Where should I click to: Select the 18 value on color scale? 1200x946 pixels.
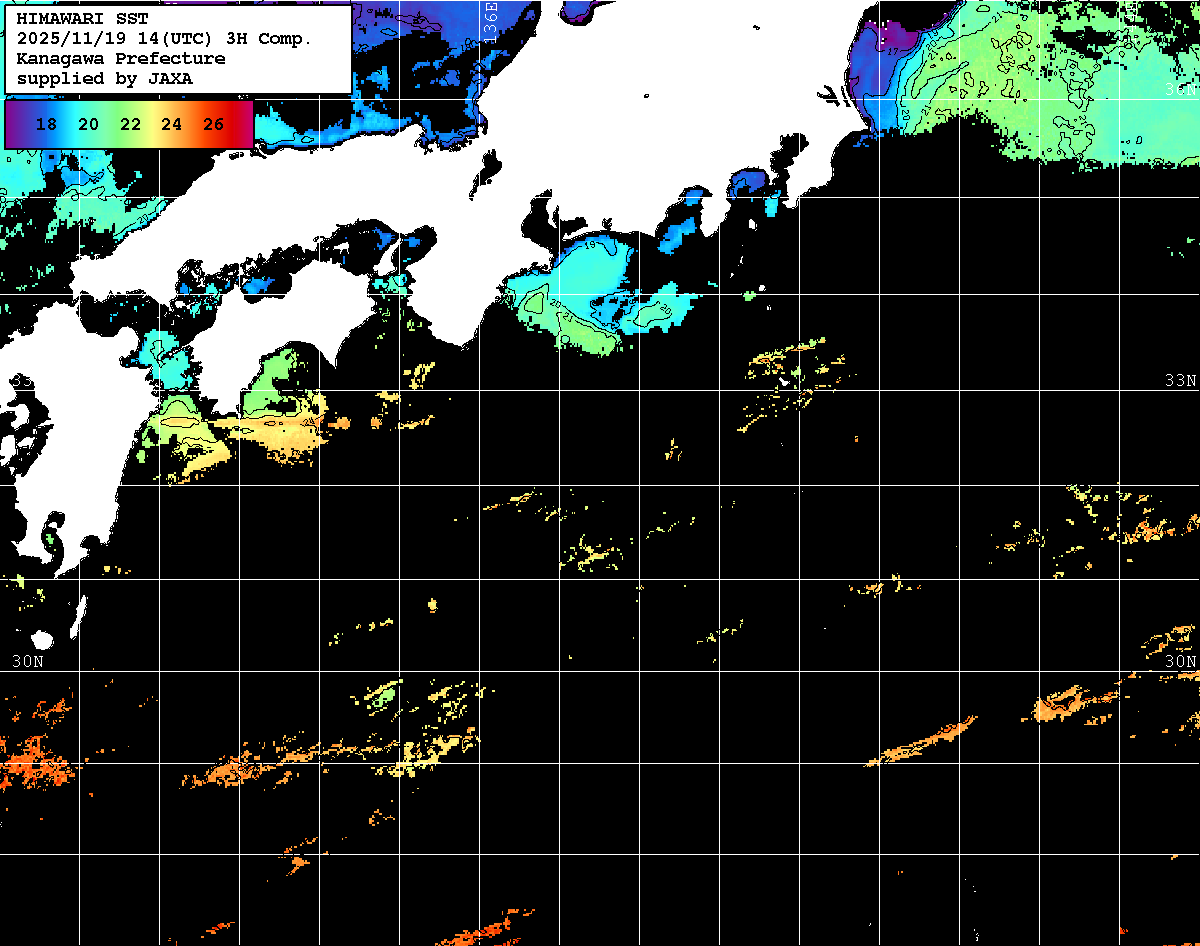point(46,125)
